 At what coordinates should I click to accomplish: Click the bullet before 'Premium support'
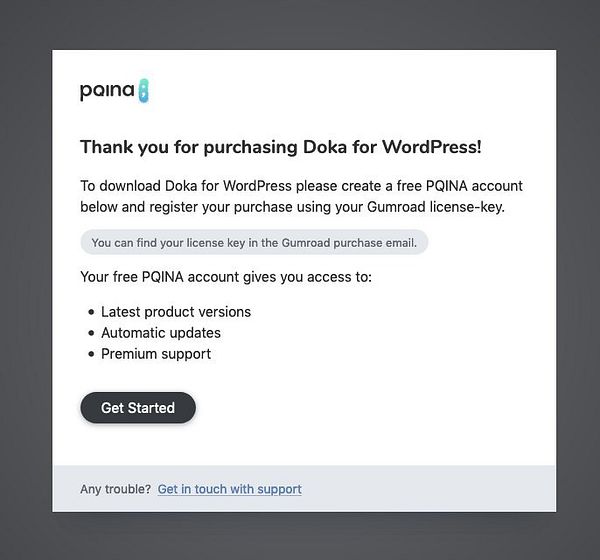pos(91,354)
